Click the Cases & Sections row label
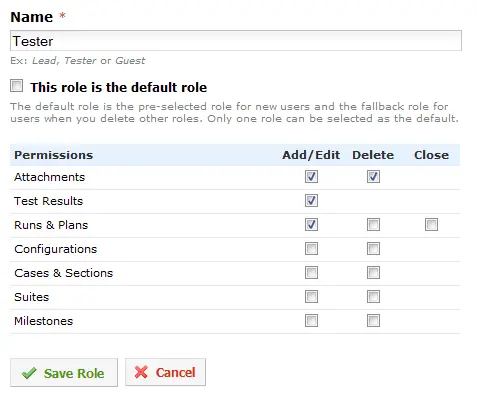Screen dimensions: 477x395 64,273
